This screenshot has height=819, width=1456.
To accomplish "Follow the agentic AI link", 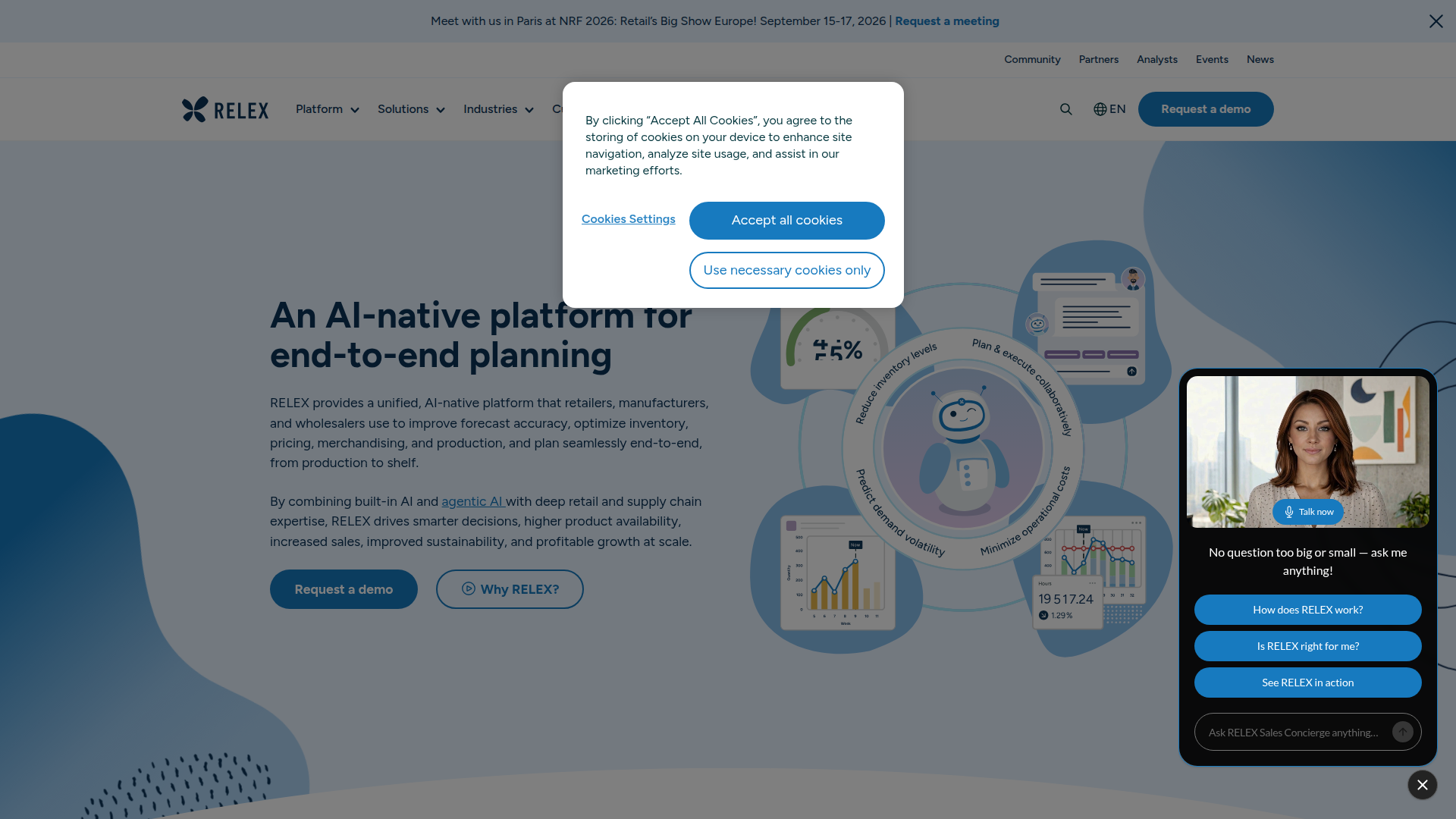I will click(x=473, y=501).
